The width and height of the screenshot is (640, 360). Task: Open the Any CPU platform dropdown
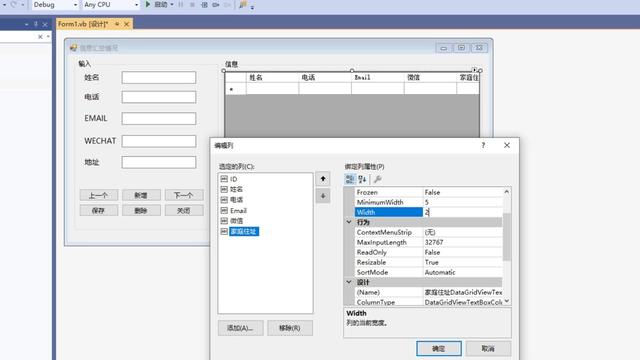[111, 5]
